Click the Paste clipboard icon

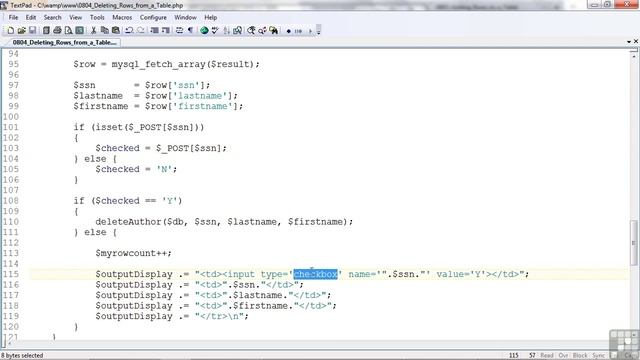tap(116, 31)
